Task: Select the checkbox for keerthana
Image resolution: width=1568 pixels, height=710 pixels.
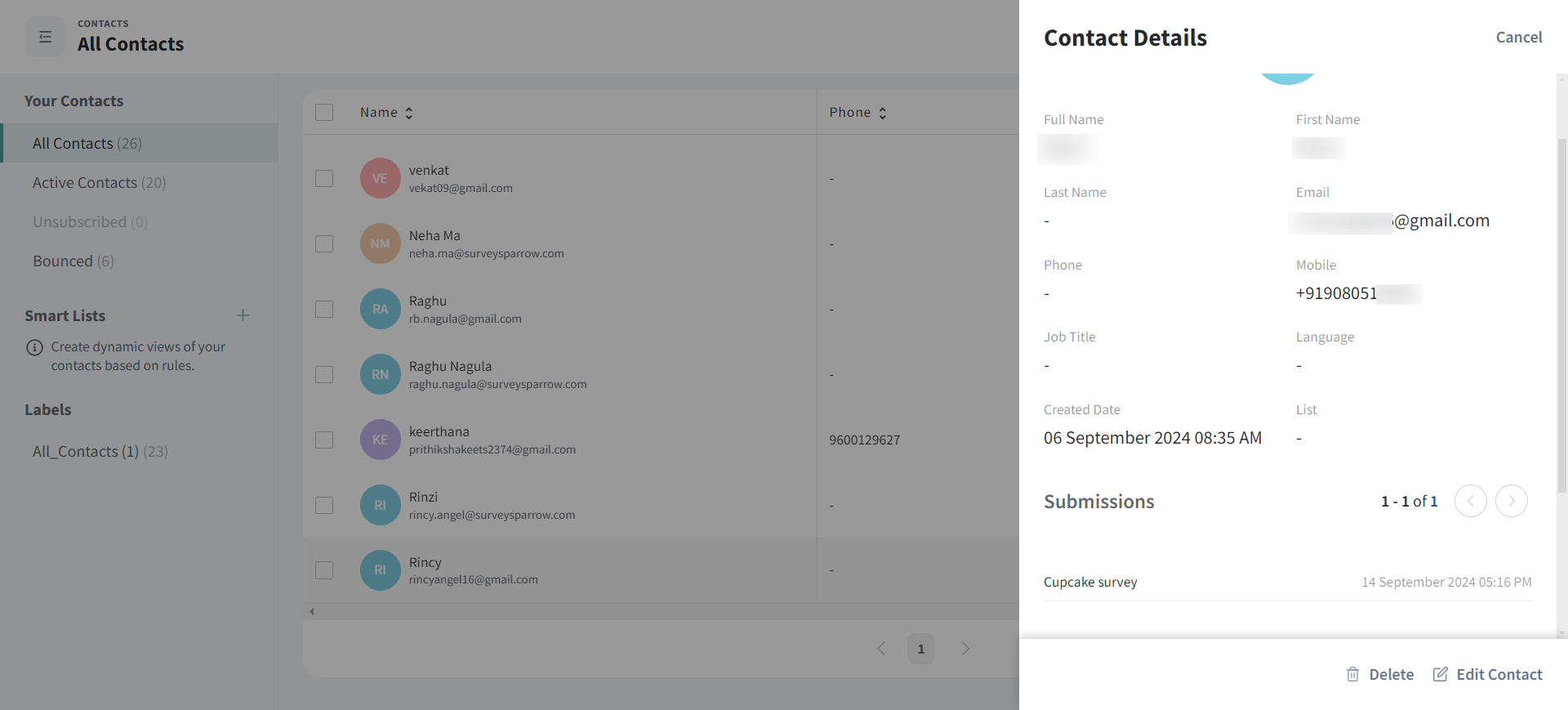Action: click(324, 440)
